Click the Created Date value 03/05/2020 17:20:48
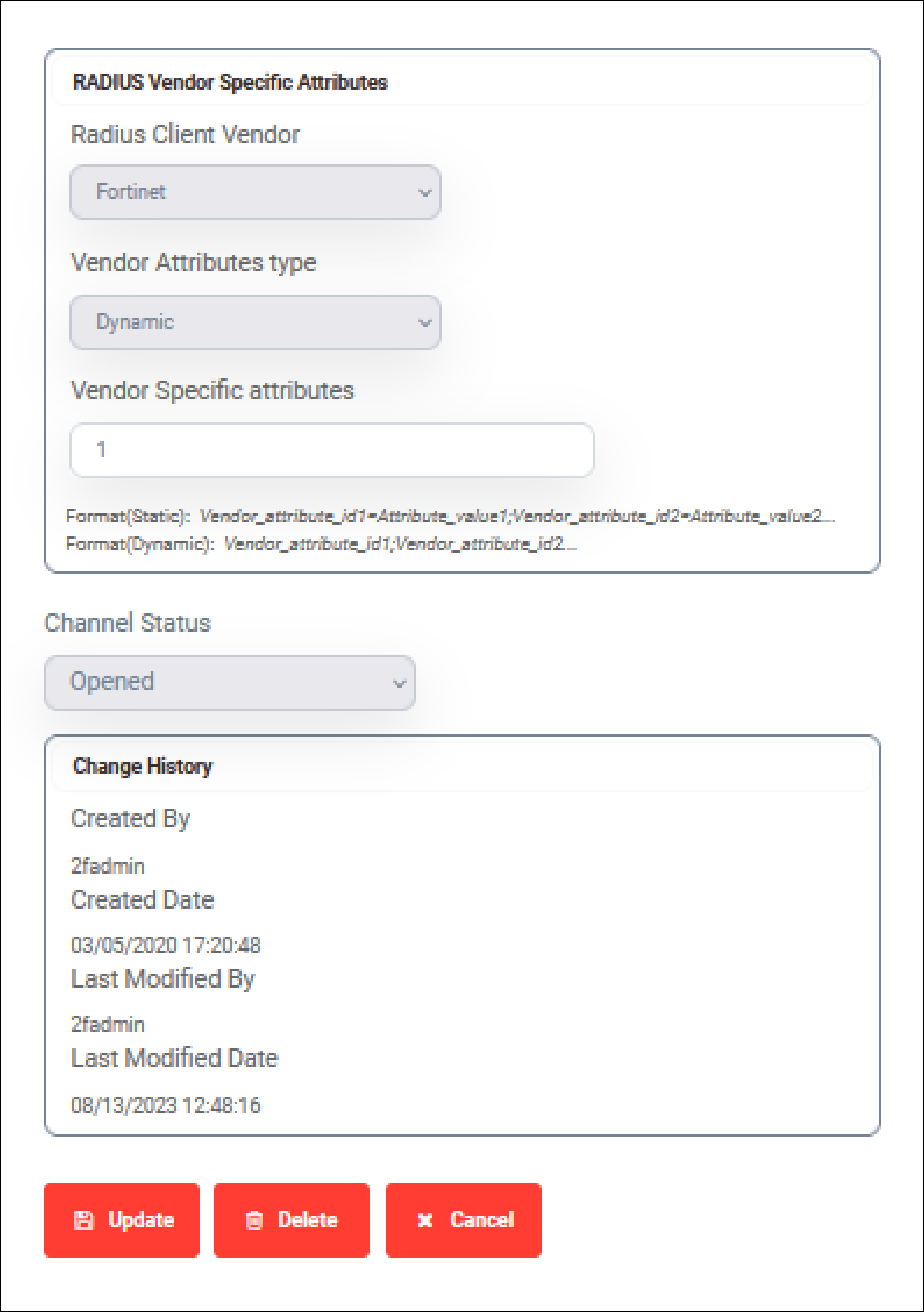 pyautogui.click(x=166, y=945)
